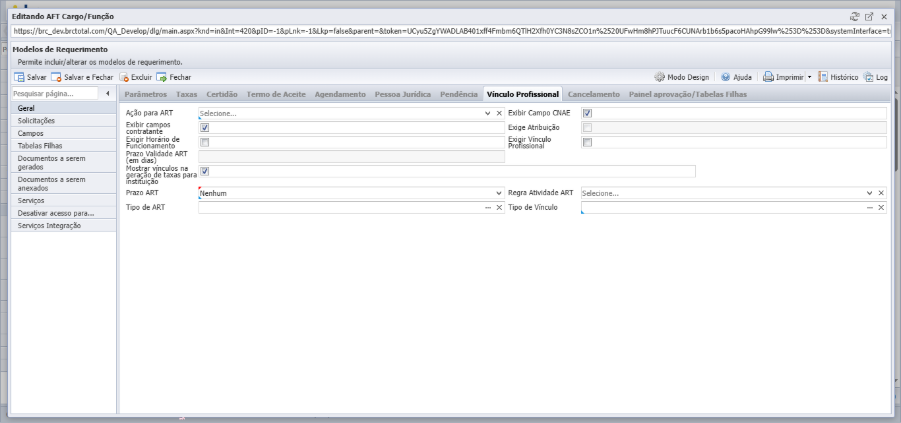
Task: Select Desativar acesso para... item
Action: point(63,213)
